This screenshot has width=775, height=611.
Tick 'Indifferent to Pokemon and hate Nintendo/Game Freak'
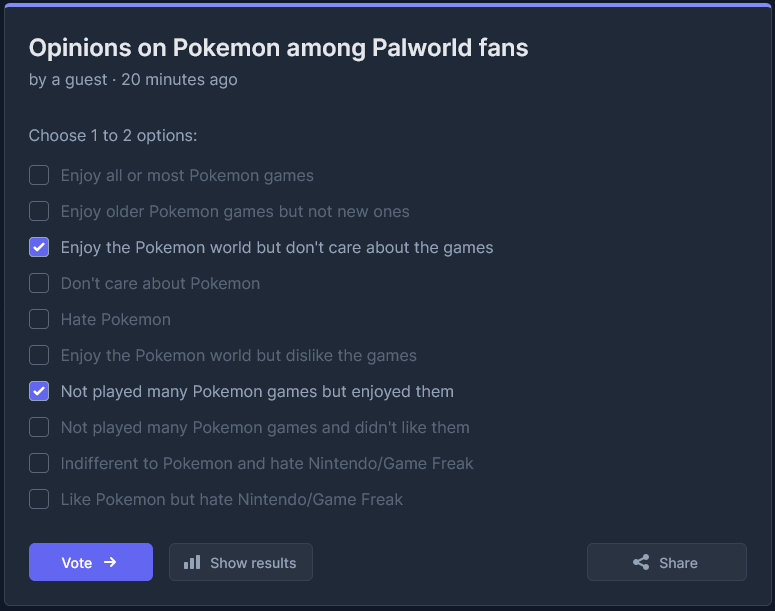[39, 463]
